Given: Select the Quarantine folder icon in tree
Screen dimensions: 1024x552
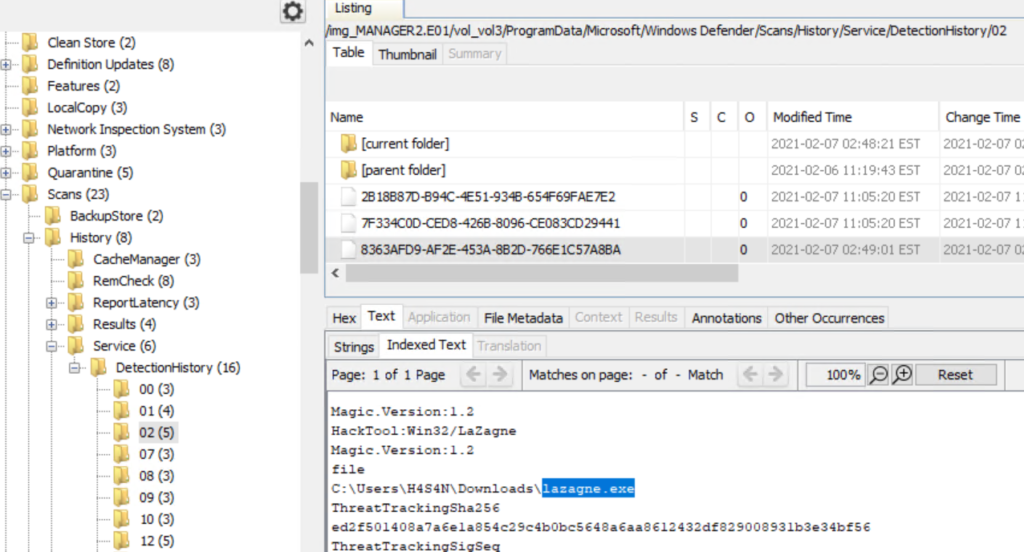Looking at the screenshot, I should (29, 172).
